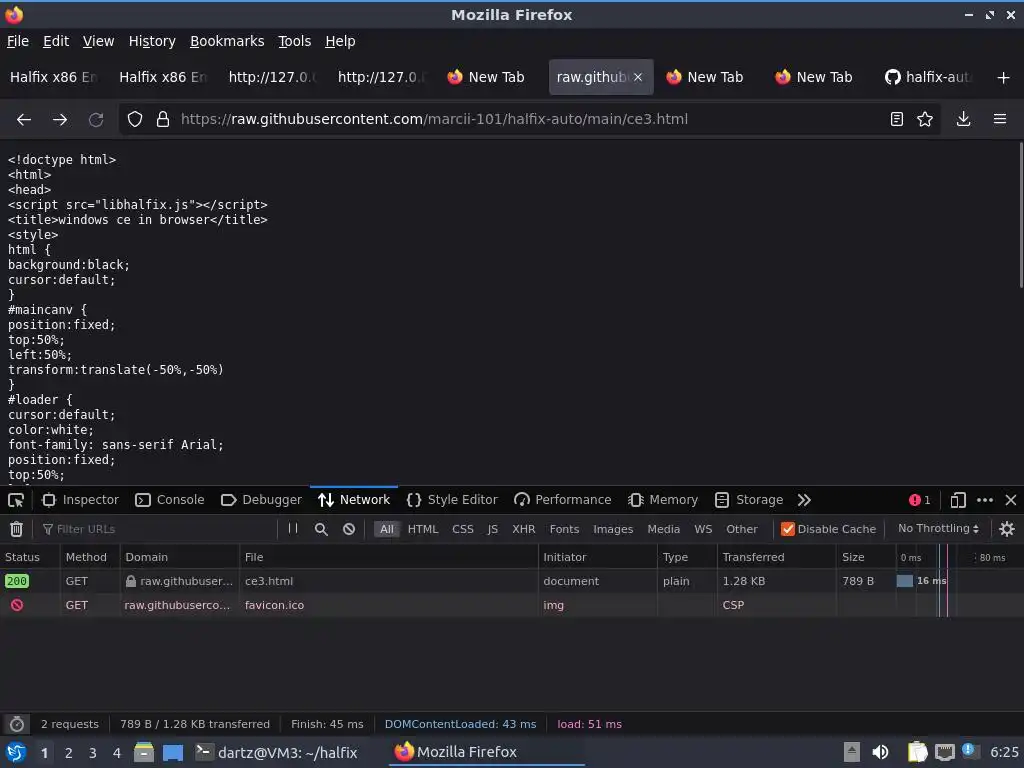Open the tracking protection shield icon
Viewport: 1024px width, 768px height.
(x=135, y=119)
